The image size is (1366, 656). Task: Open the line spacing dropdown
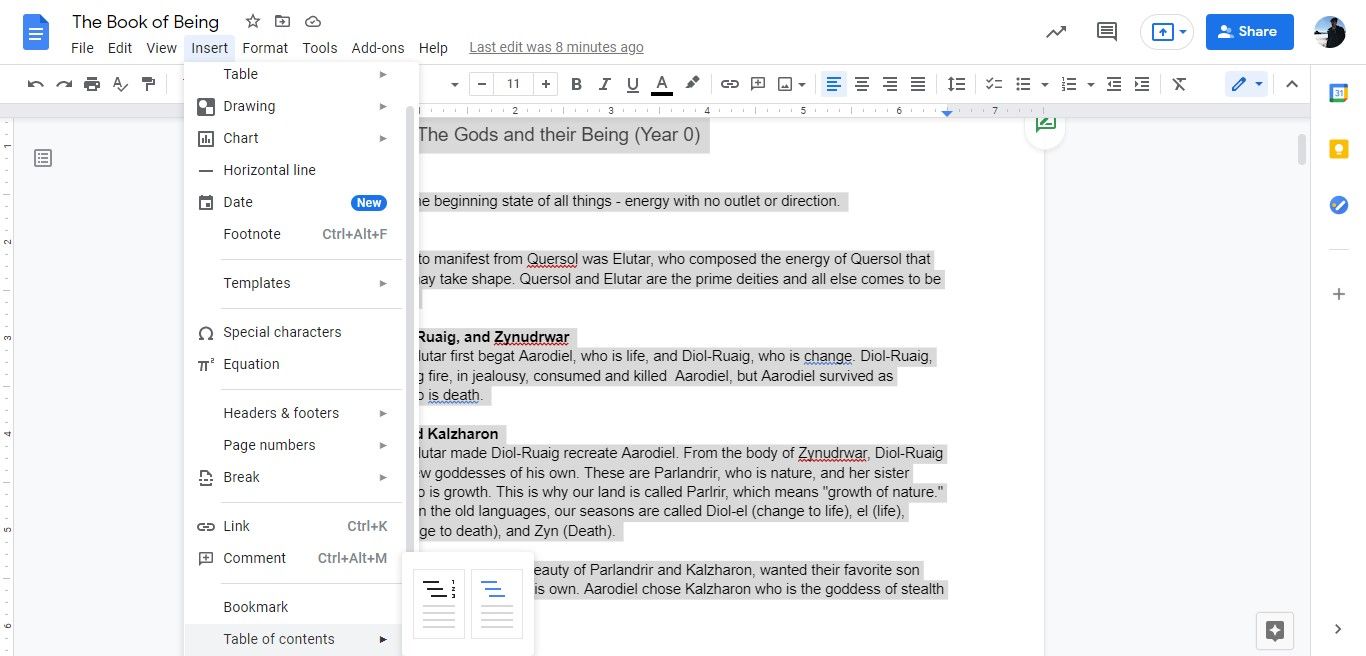click(x=956, y=84)
